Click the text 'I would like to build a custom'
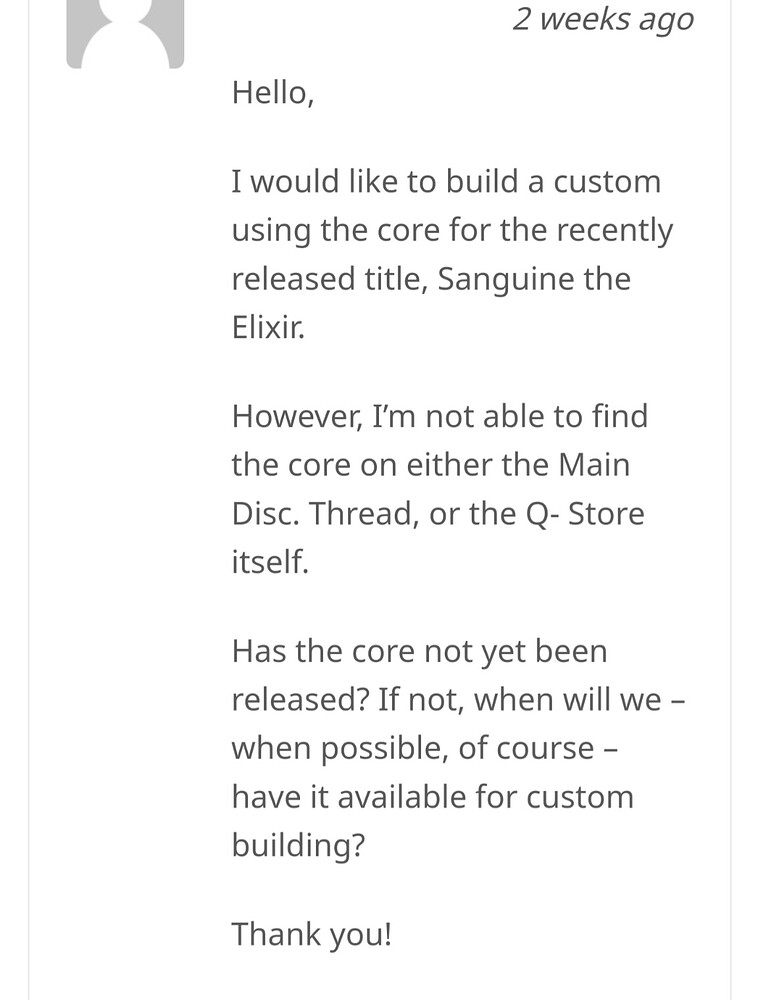 (x=446, y=182)
